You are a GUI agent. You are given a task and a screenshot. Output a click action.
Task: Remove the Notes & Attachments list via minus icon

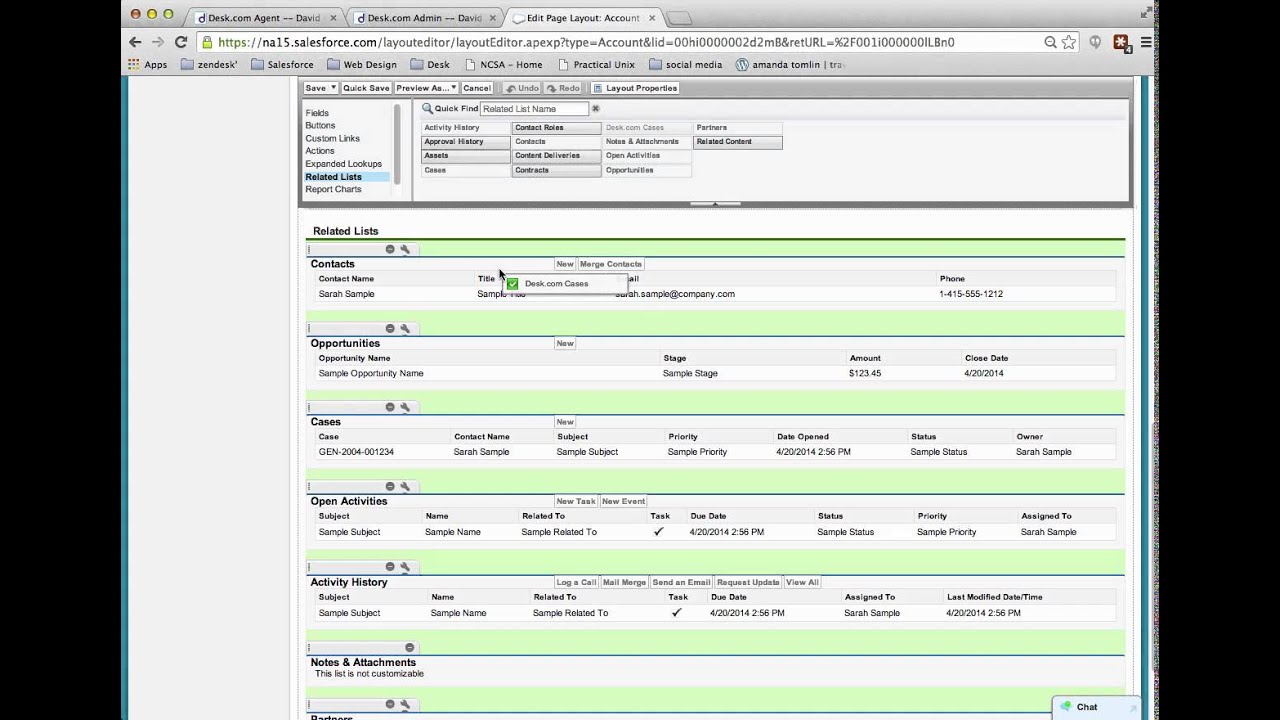tap(409, 647)
